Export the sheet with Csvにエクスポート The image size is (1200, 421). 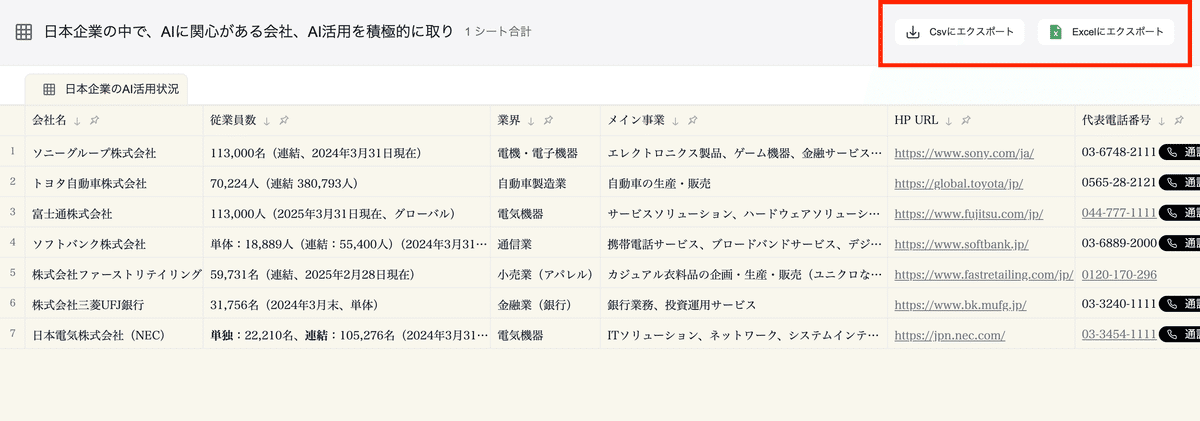960,32
